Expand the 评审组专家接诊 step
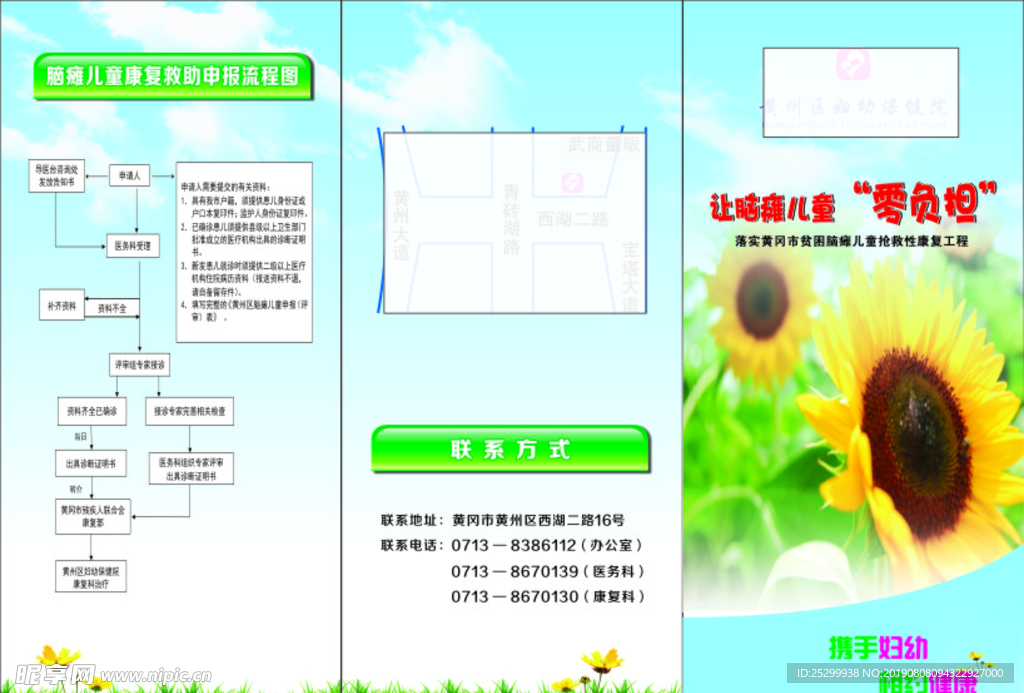The width and height of the screenshot is (1024, 693). (x=140, y=366)
